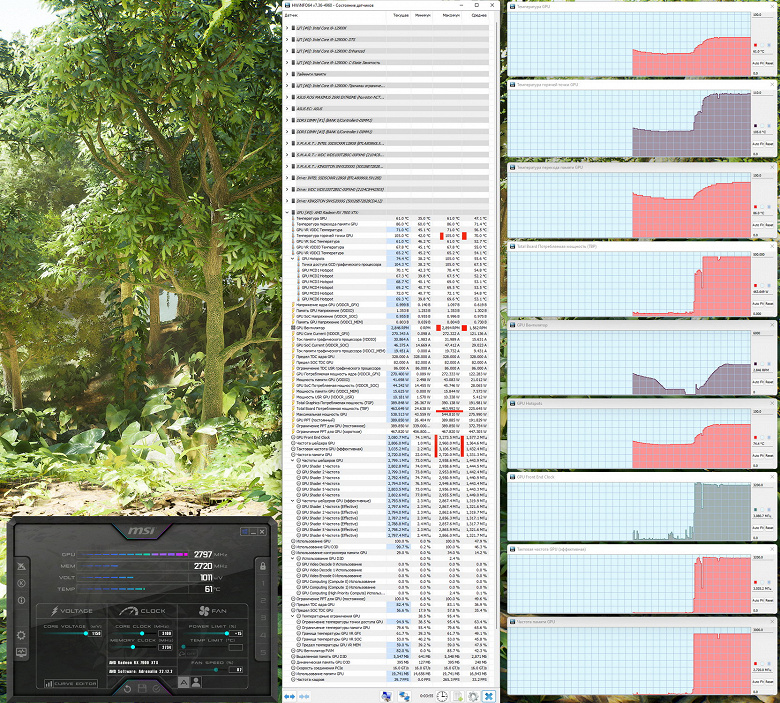Click the HWiNFO shrink-columns arrows icon
Screen dimensions: 780x703
(x=304, y=696)
